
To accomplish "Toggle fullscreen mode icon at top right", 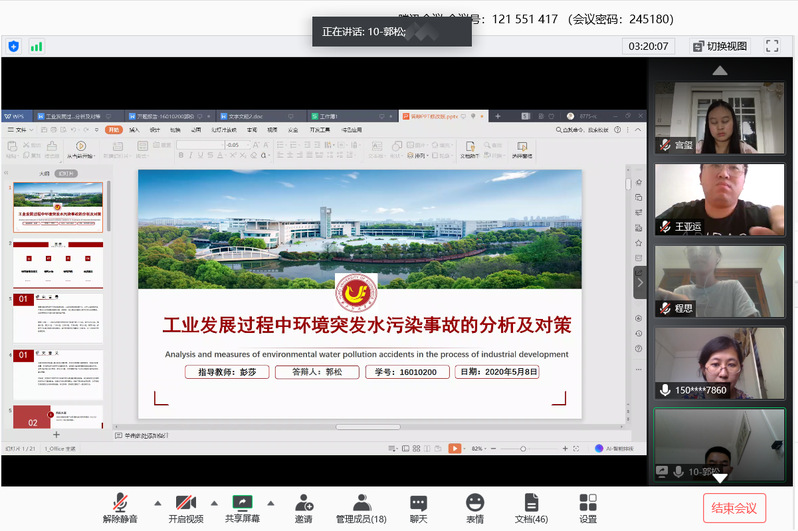I will 772,46.
